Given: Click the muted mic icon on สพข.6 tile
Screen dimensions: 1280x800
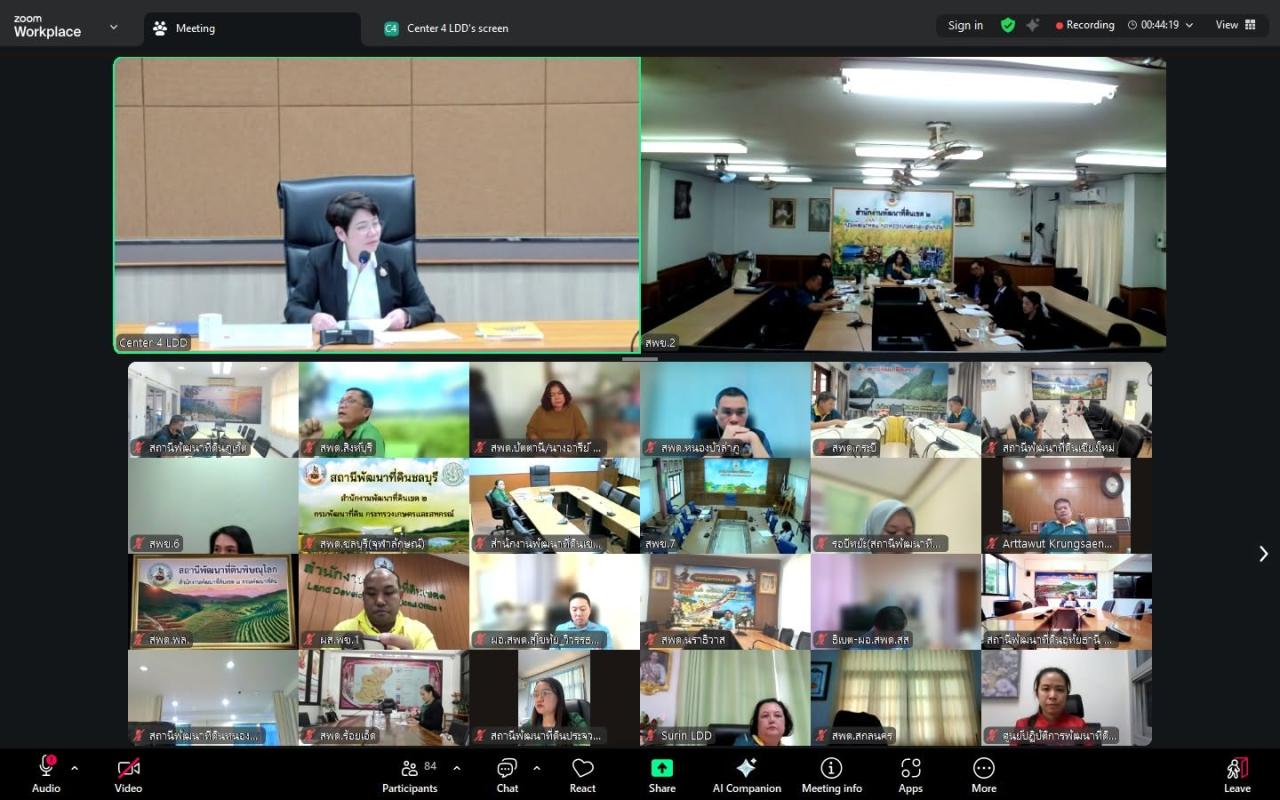Looking at the screenshot, I should pos(139,544).
